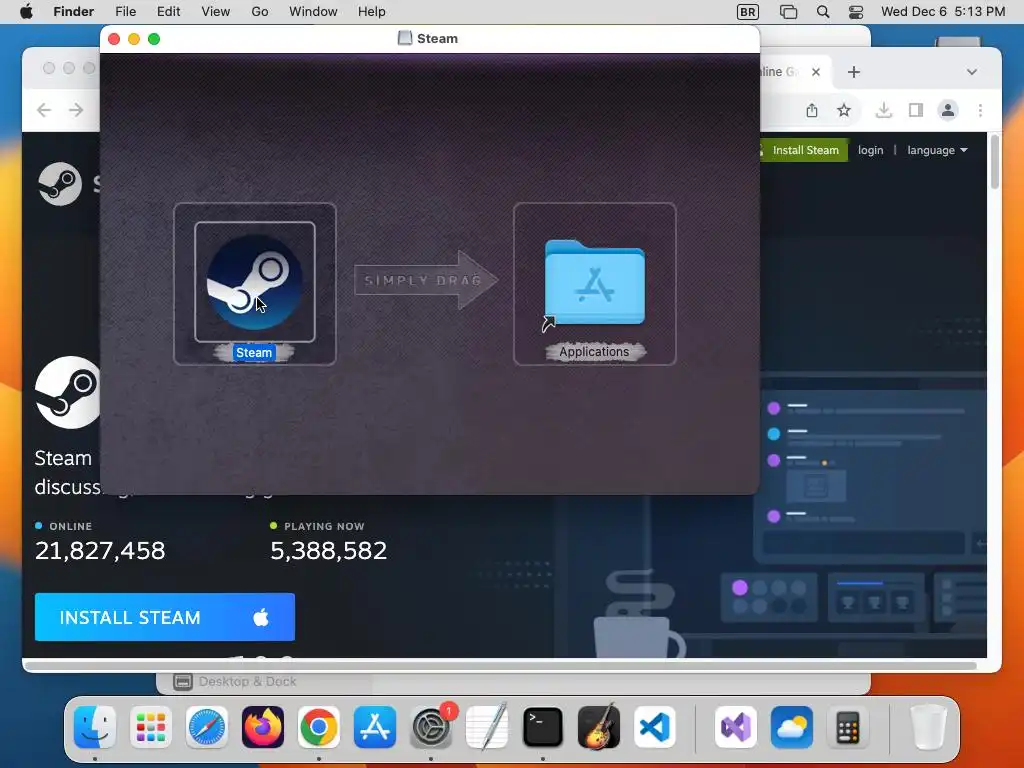Viewport: 1024px width, 768px height.
Task: Open Firefox from the Dock
Action: [263, 727]
